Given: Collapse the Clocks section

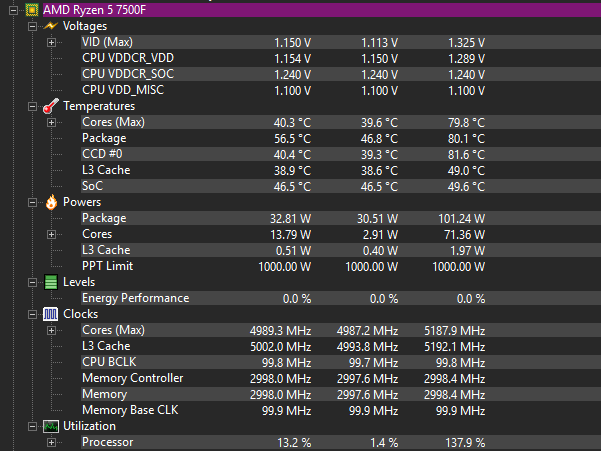Looking at the screenshot, I should (33, 315).
